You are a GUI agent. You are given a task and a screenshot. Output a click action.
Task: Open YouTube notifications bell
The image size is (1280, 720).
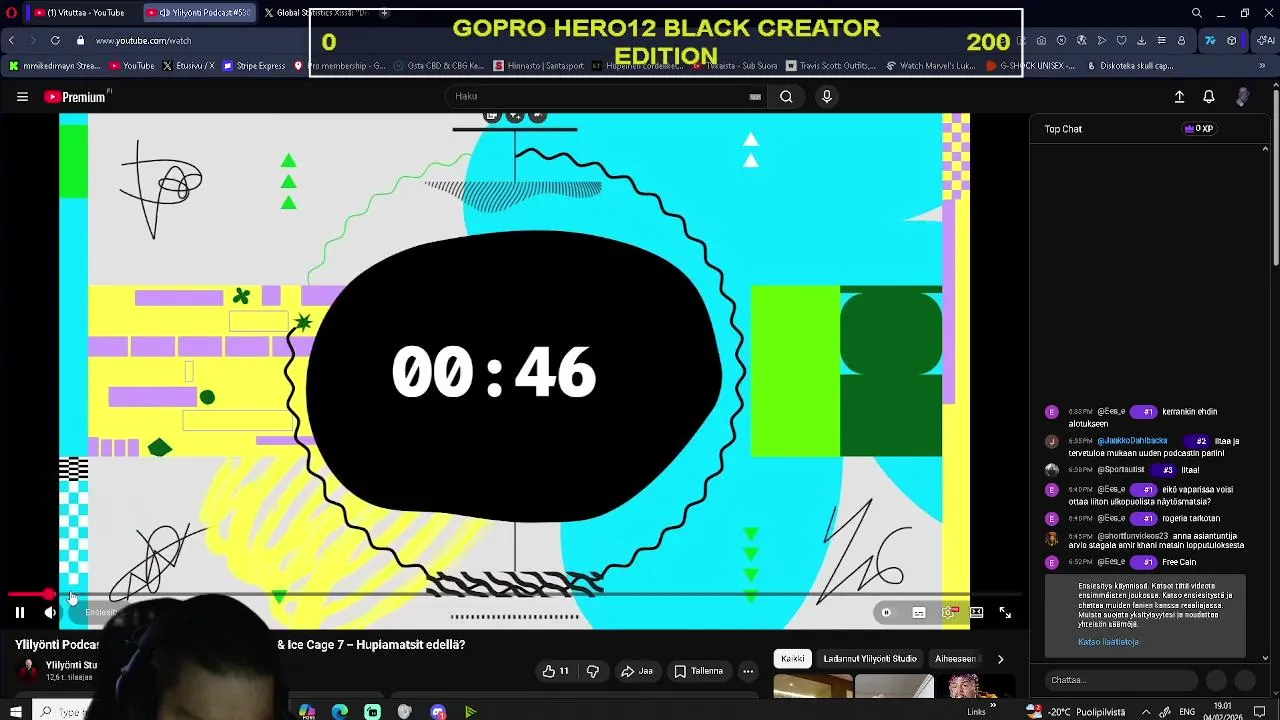1209,97
